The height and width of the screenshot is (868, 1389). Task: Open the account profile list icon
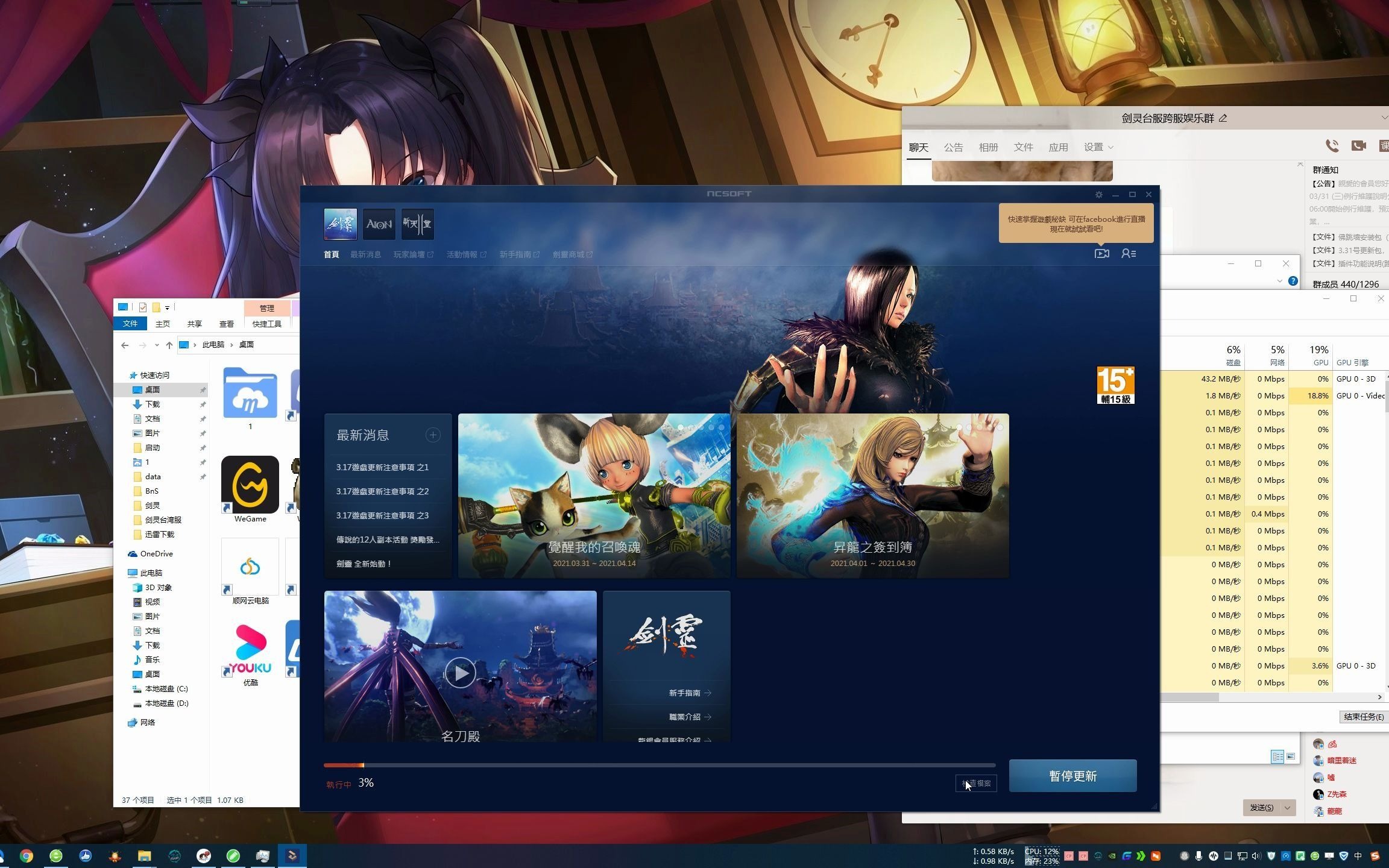click(x=1129, y=254)
